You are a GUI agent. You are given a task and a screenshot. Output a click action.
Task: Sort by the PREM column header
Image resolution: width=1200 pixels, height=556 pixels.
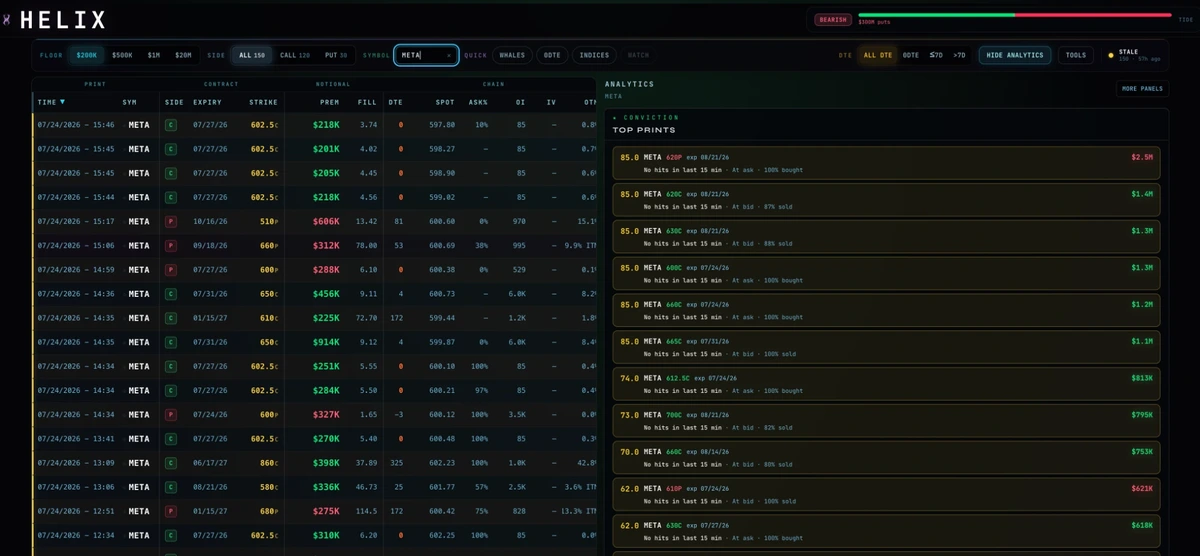[x=330, y=102]
